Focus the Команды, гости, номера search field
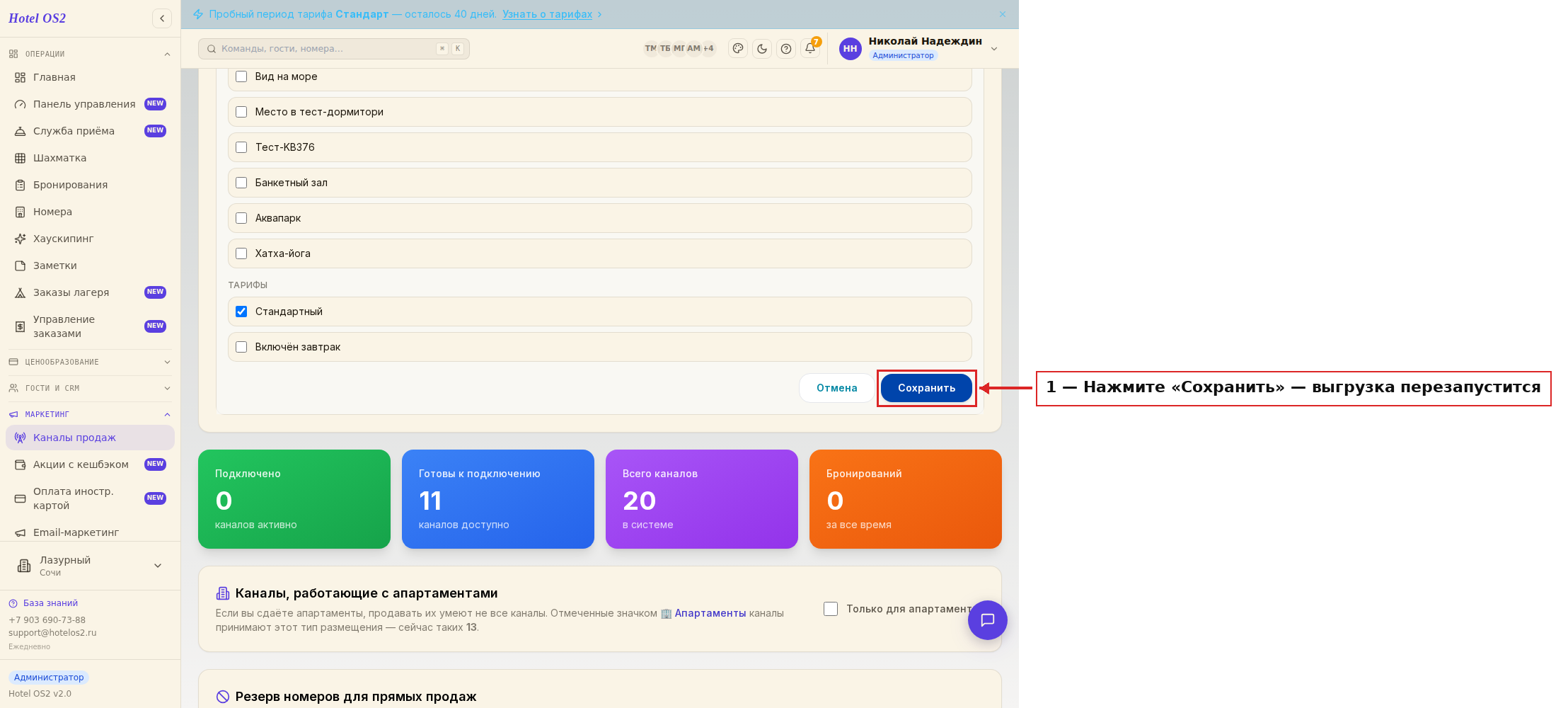1568x708 pixels. [x=334, y=49]
